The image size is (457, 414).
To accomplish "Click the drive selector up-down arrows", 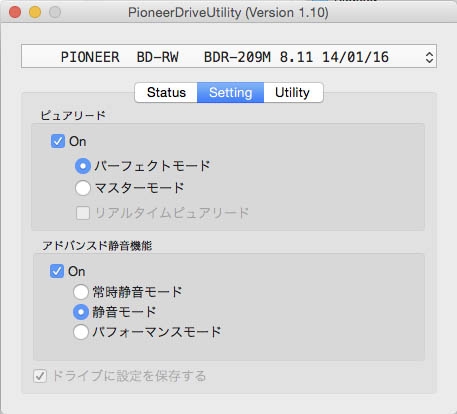I will [x=429, y=57].
